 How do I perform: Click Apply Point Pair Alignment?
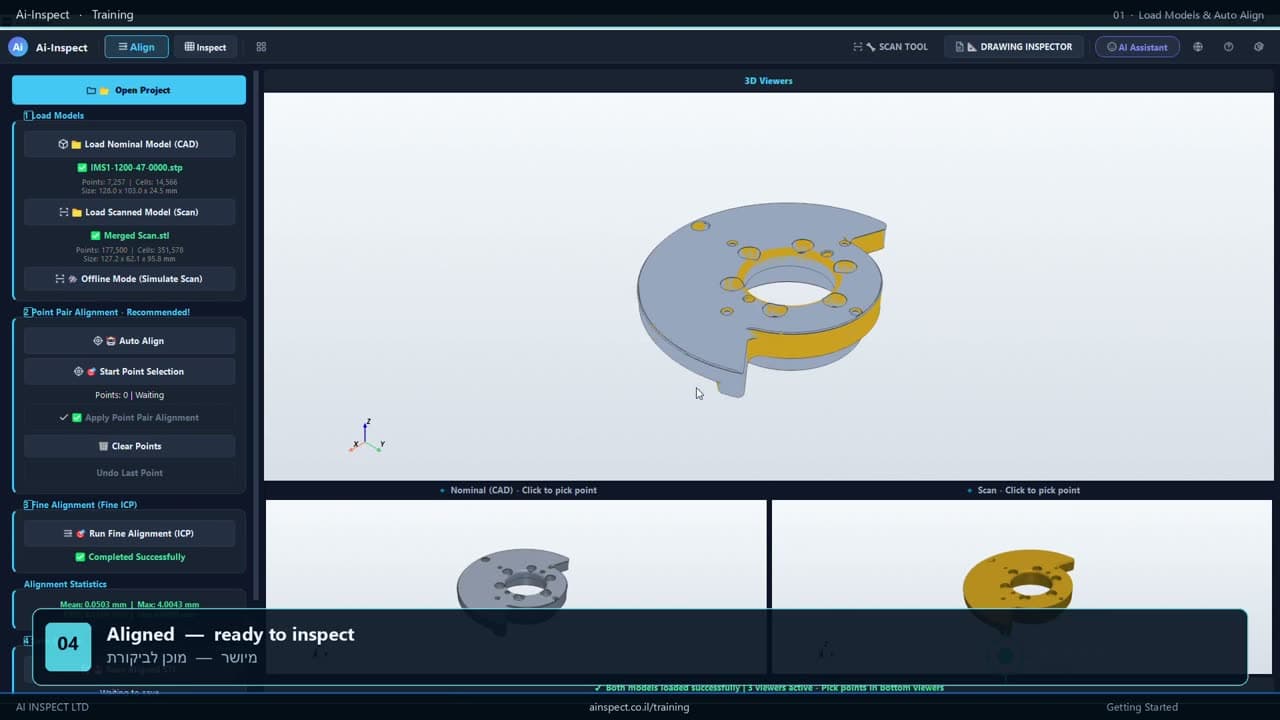(x=129, y=418)
